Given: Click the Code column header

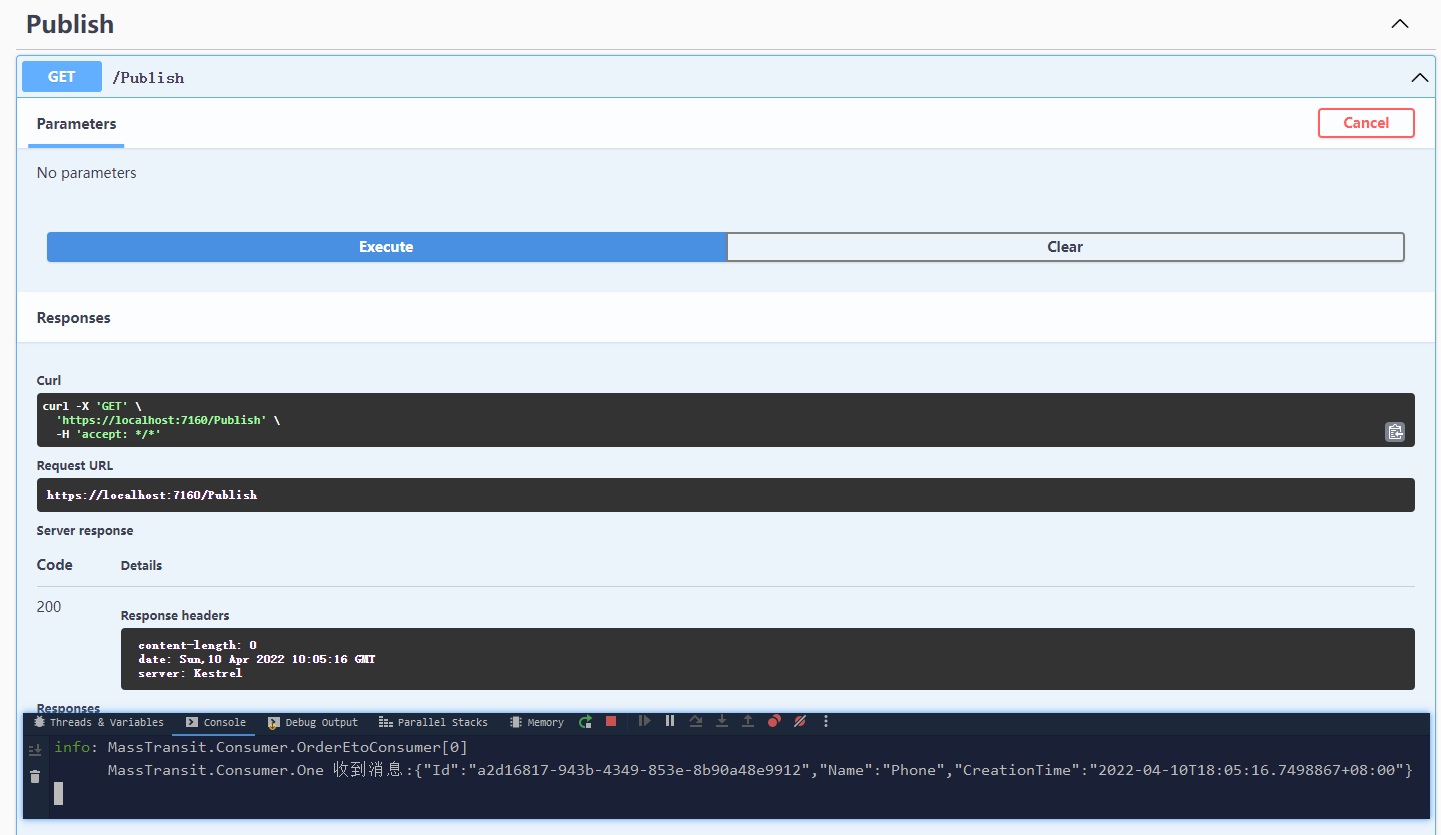Looking at the screenshot, I should (x=55, y=565).
